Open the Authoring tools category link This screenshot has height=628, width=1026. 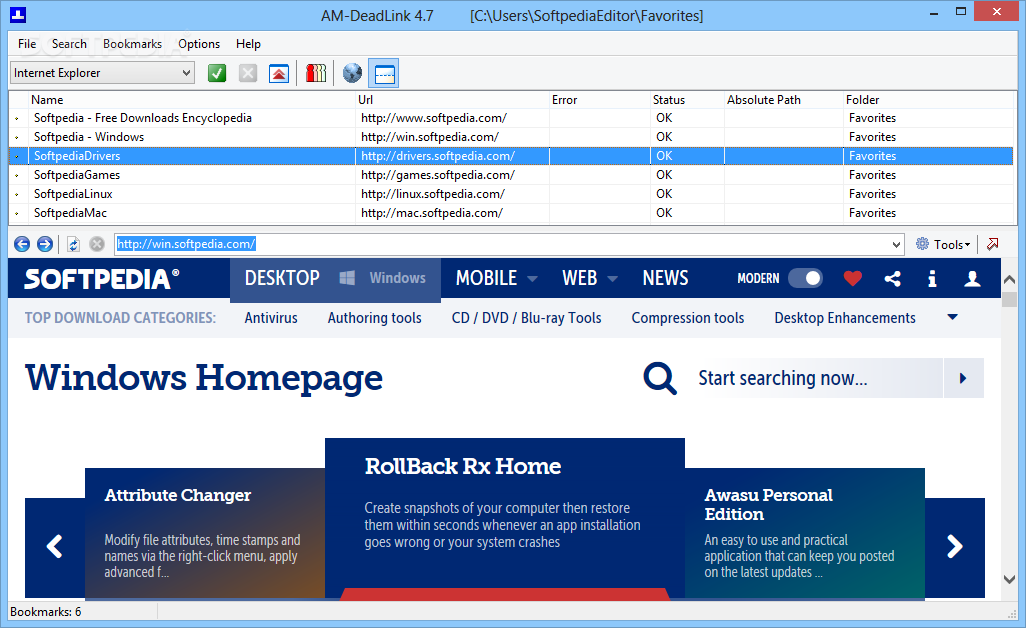pyautogui.click(x=374, y=318)
